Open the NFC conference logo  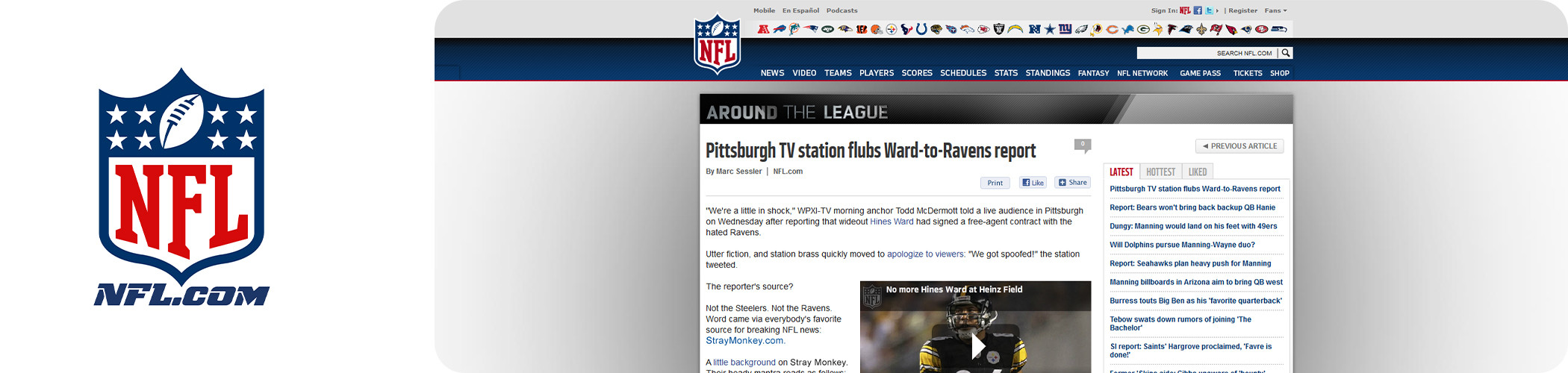click(1035, 29)
